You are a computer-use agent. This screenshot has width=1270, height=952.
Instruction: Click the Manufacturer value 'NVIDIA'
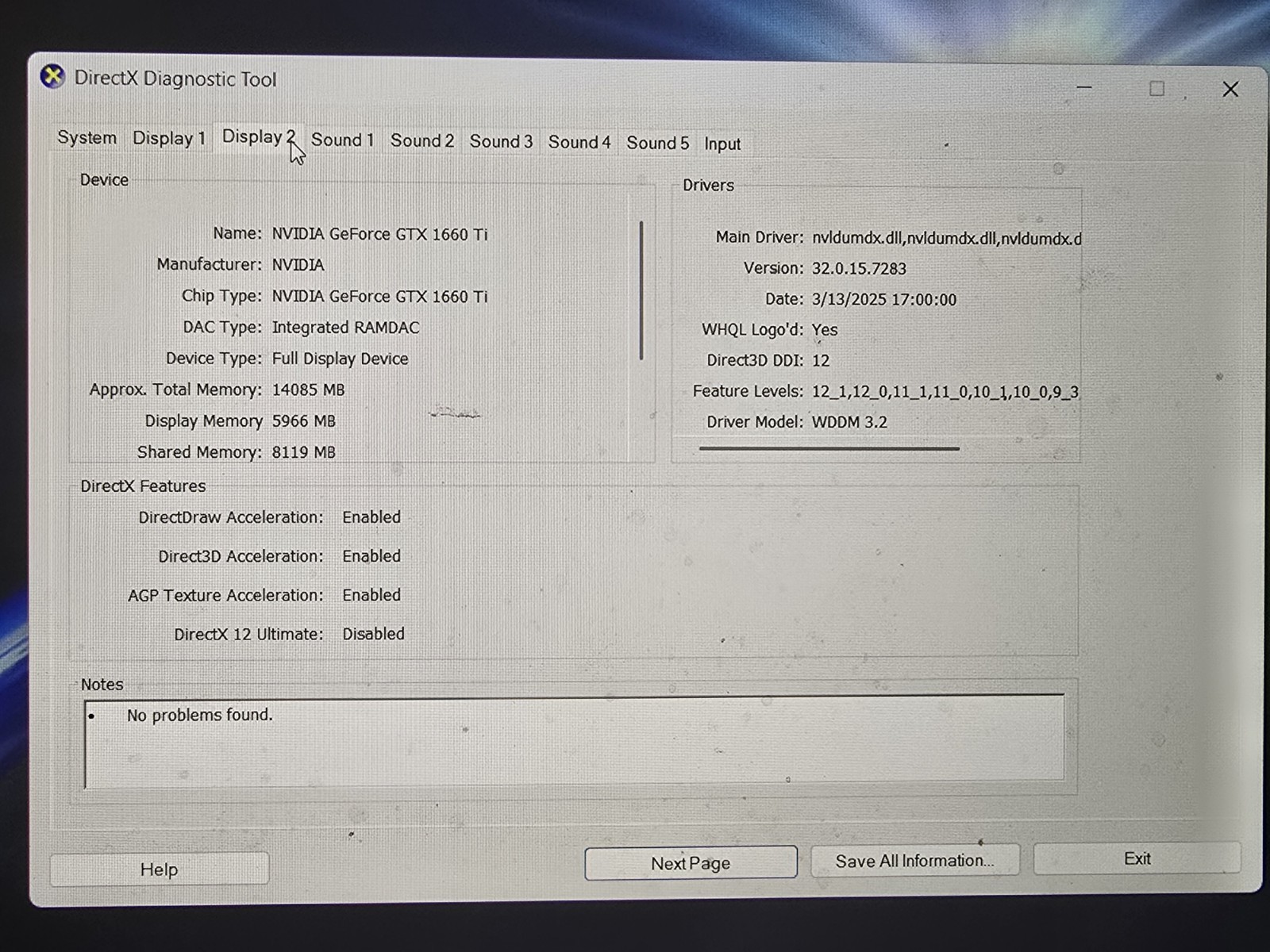298,265
